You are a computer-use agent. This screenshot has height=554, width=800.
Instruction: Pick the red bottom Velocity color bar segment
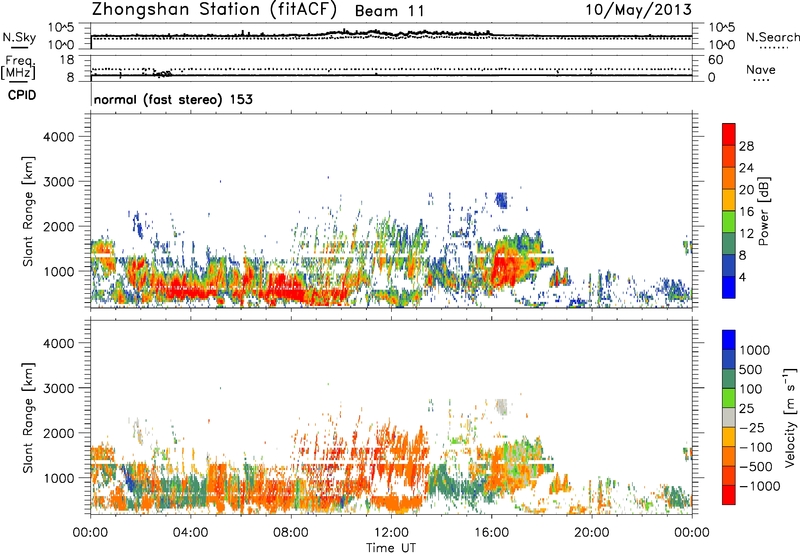729,495
